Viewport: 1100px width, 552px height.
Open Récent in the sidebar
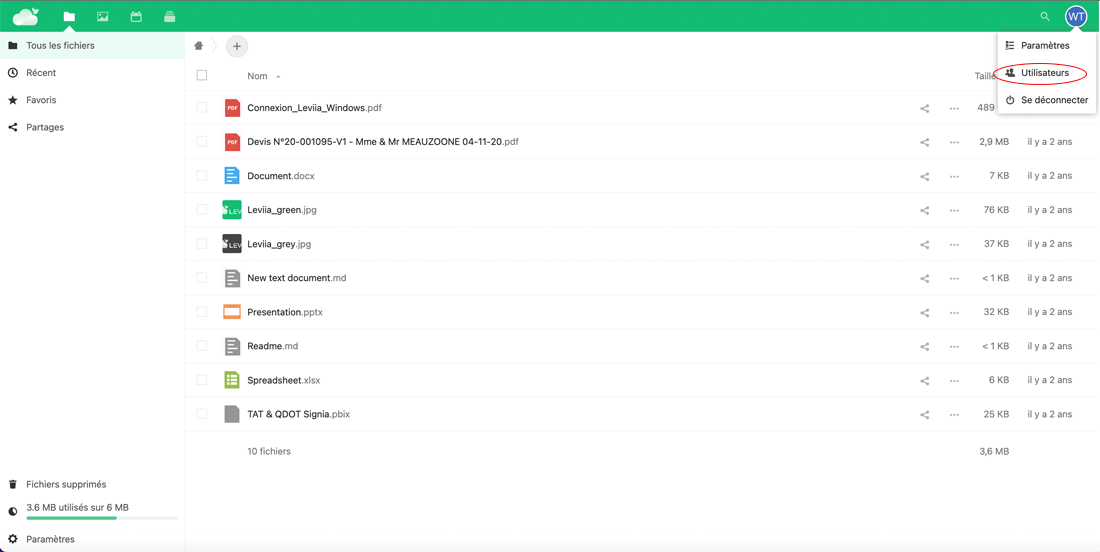click(x=92, y=73)
